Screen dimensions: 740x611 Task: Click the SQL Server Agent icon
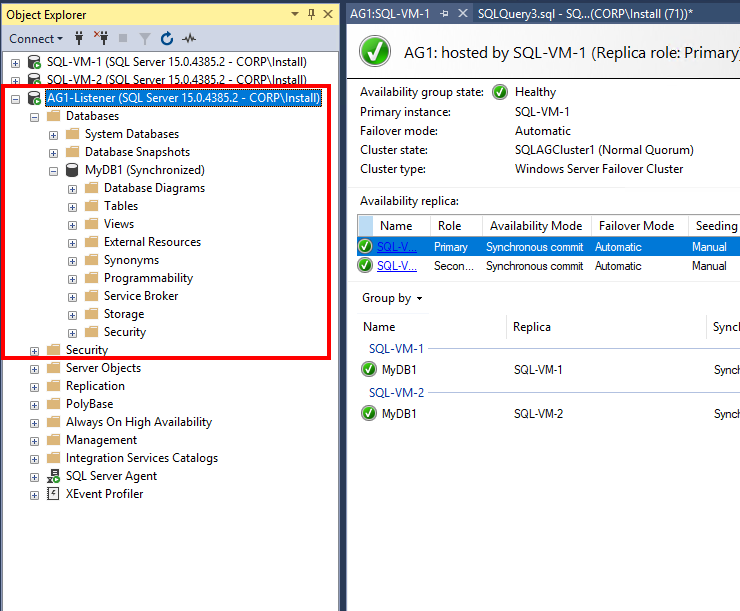[53, 476]
